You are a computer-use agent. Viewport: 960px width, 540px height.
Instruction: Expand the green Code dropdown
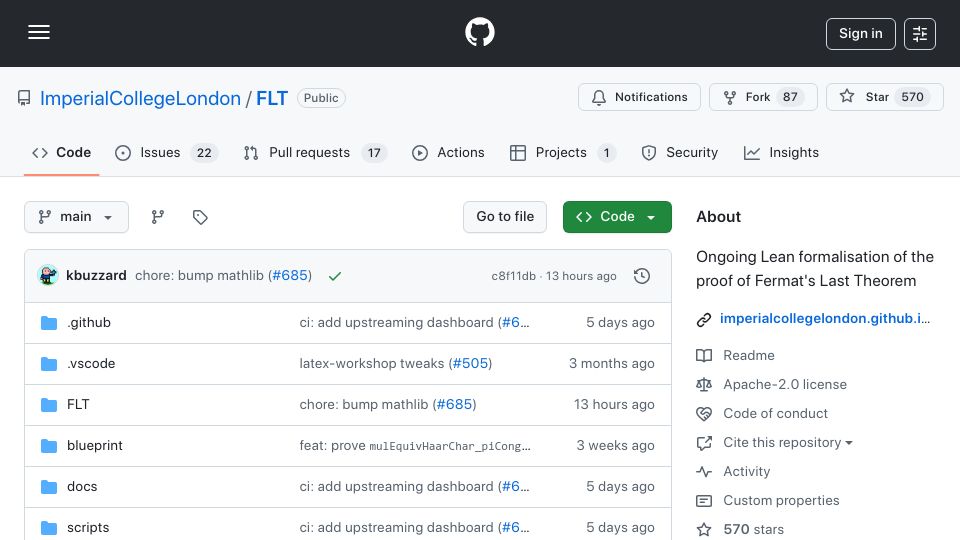[617, 217]
